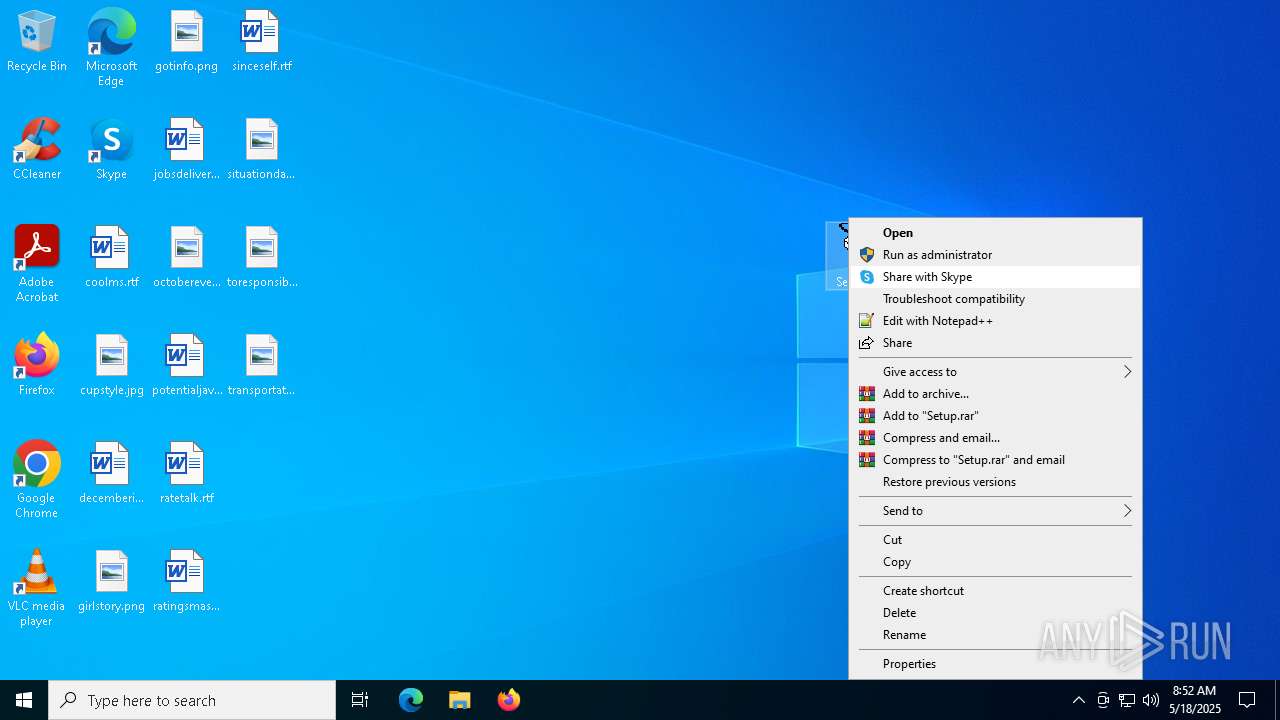Viewport: 1280px width, 720px height.
Task: Select the gotinfo.png file icon
Action: click(x=186, y=42)
